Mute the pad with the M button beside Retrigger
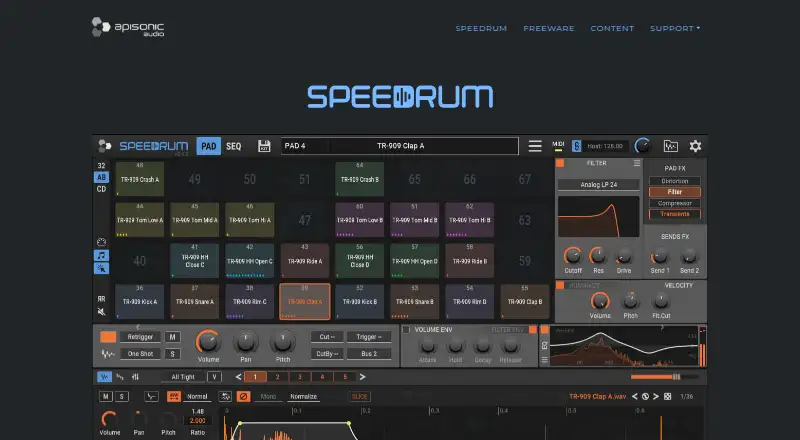This screenshot has width=800, height=440. (x=172, y=337)
